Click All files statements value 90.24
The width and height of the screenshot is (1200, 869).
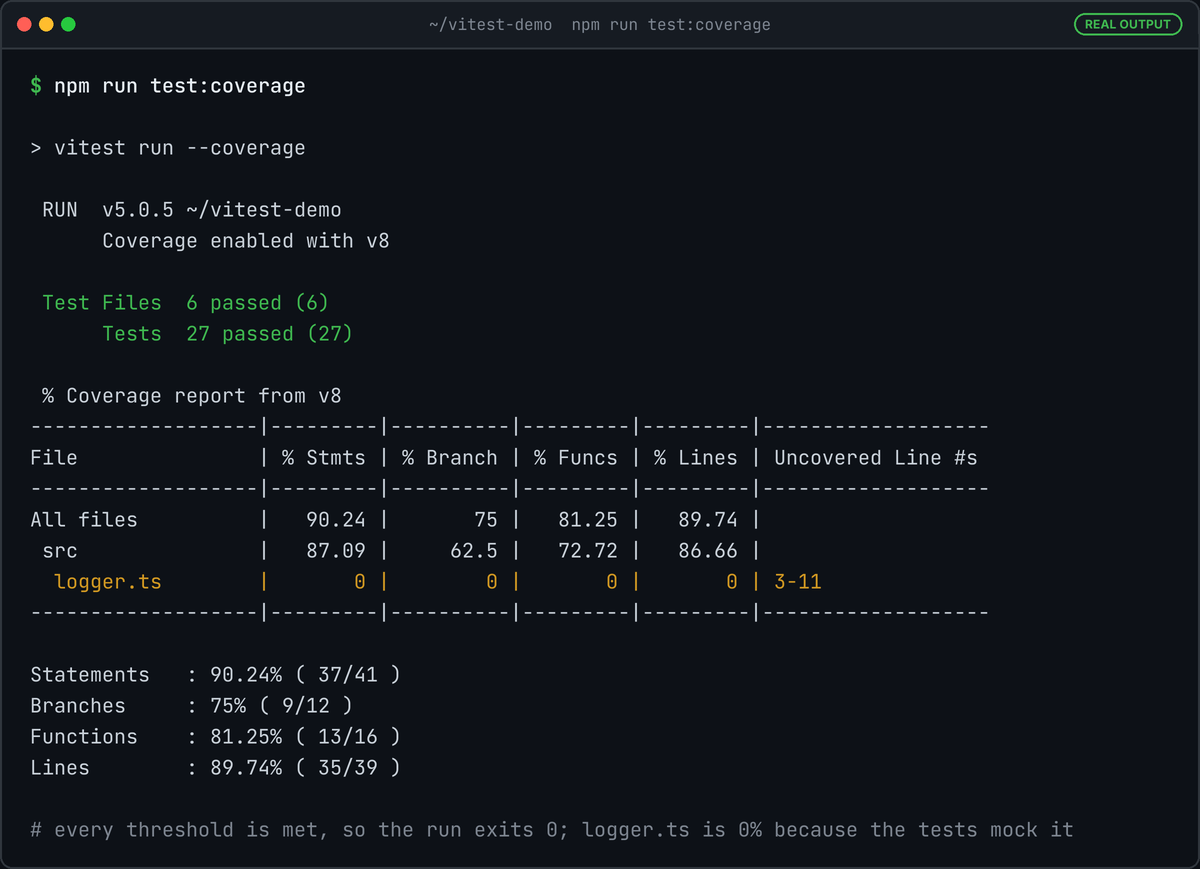click(x=335, y=520)
